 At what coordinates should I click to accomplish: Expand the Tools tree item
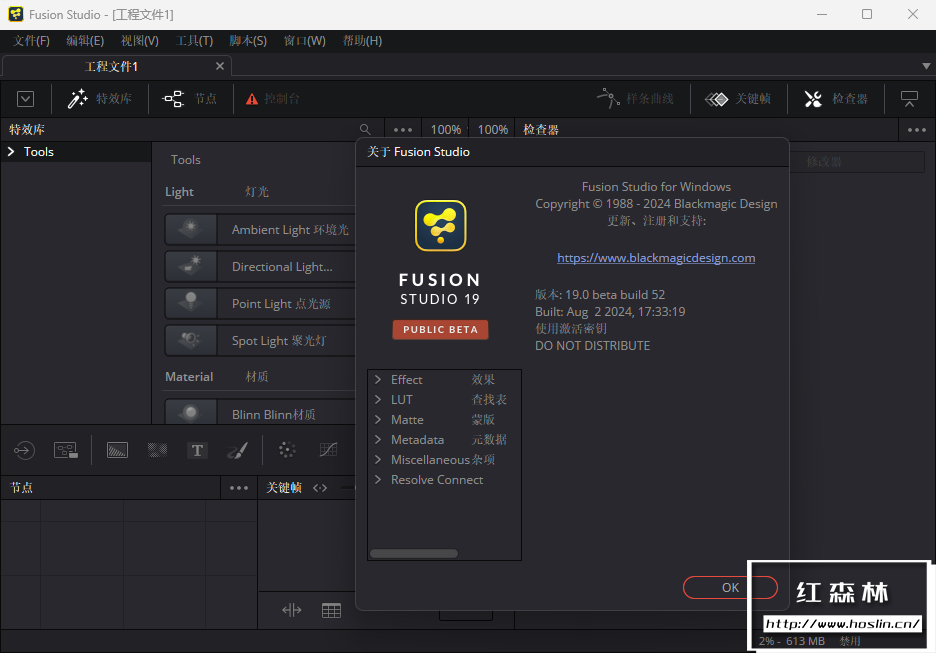(11, 152)
